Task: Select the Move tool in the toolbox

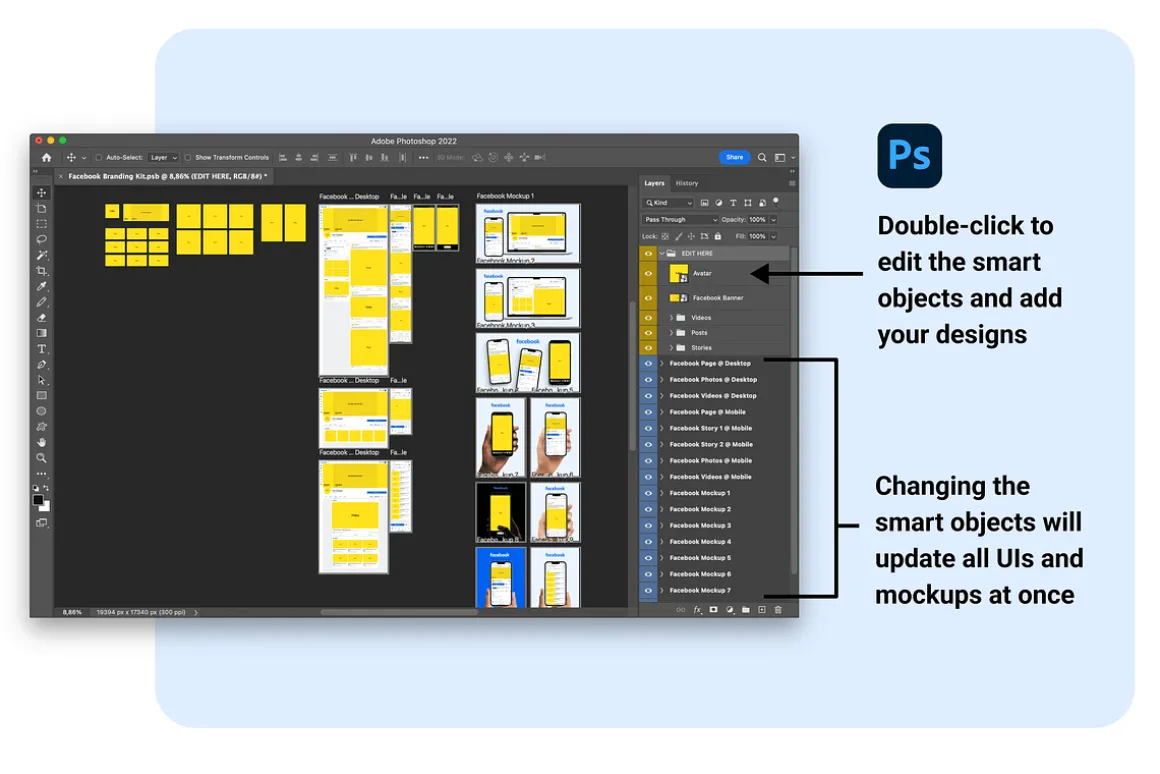Action: click(41, 192)
